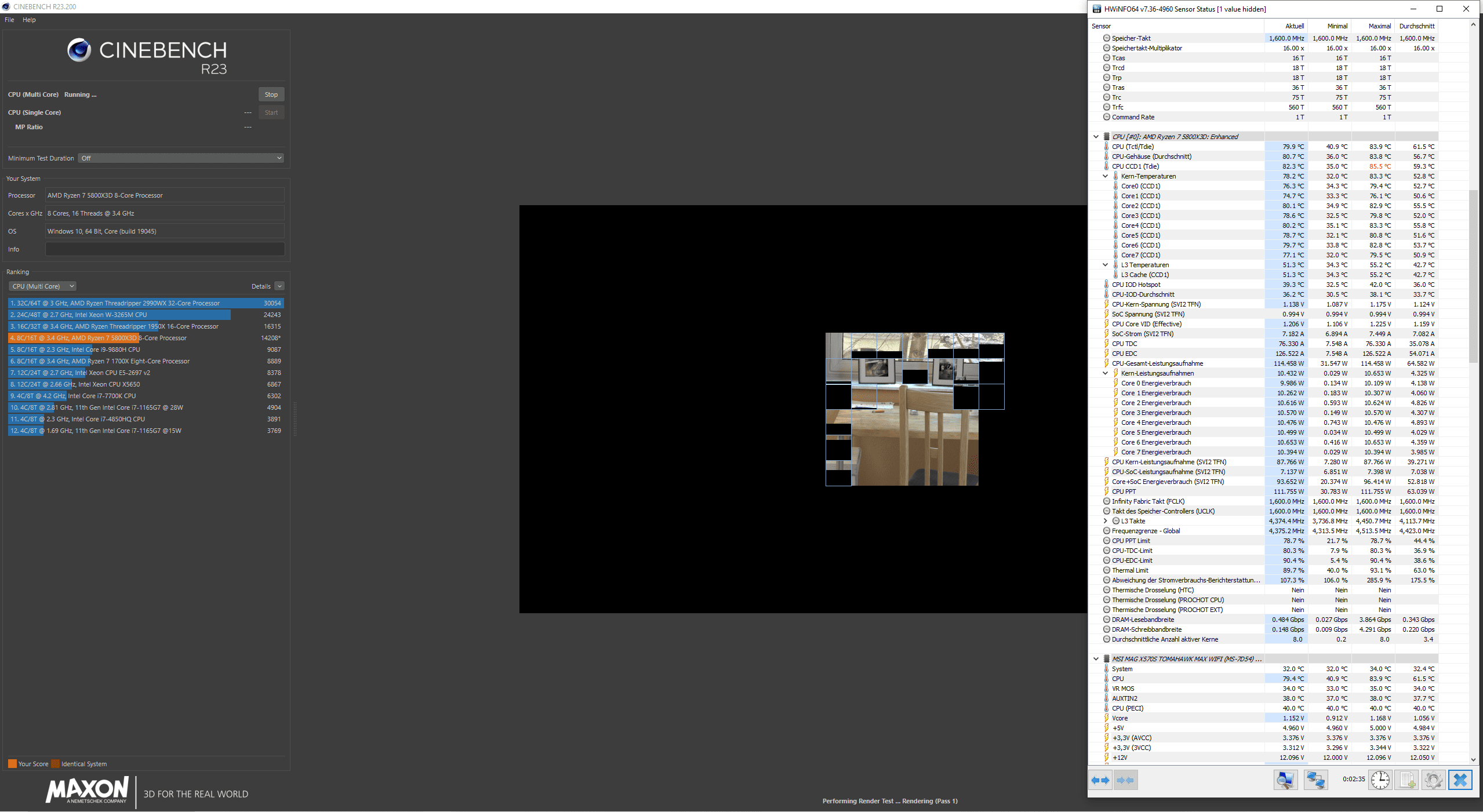Click thermometer icon beside VR MOS row
1483x812 pixels.
[1107, 689]
